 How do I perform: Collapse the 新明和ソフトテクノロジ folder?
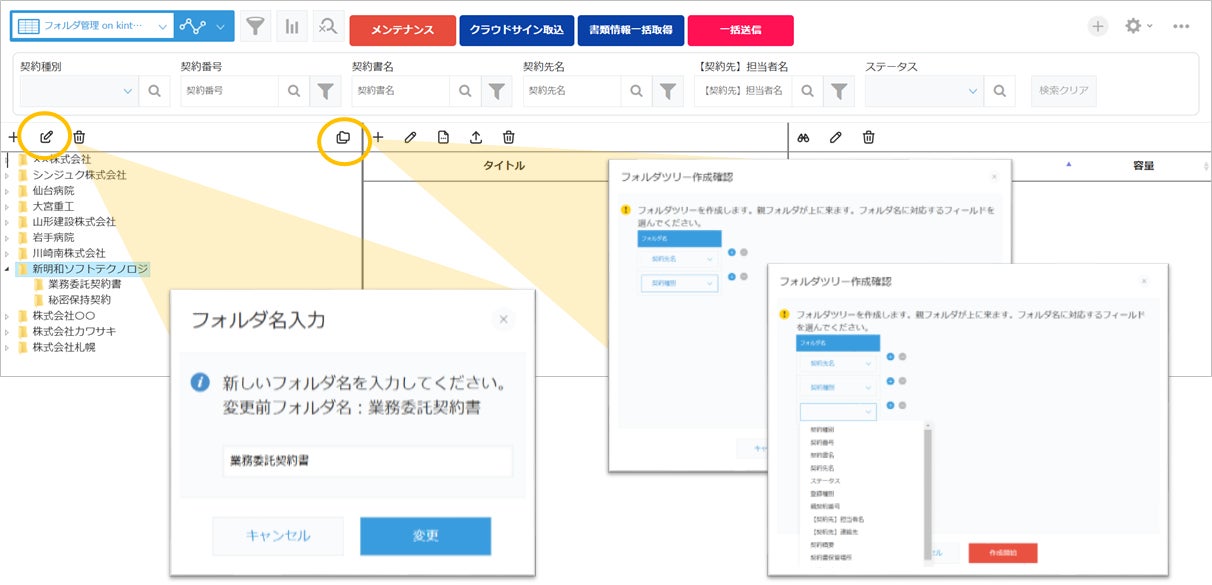click(x=8, y=269)
